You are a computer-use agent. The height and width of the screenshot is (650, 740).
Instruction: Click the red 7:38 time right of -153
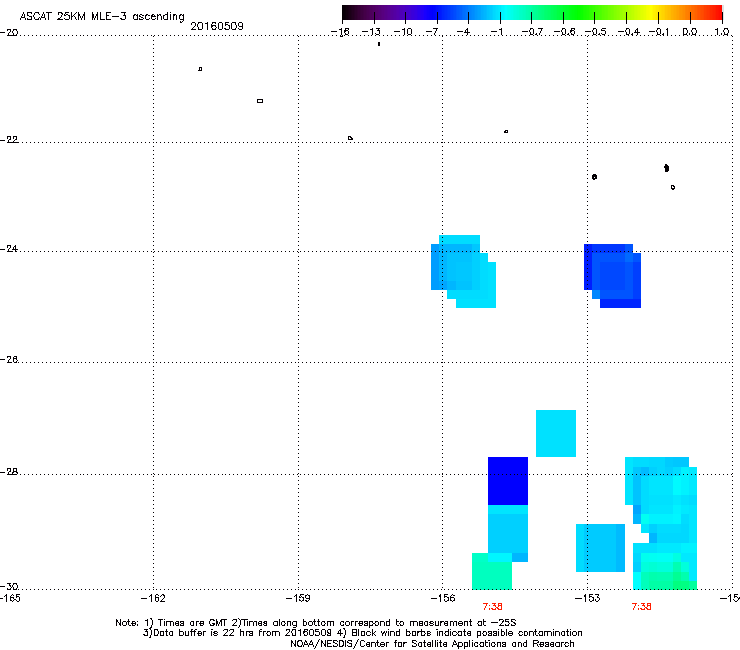[x=641, y=607]
